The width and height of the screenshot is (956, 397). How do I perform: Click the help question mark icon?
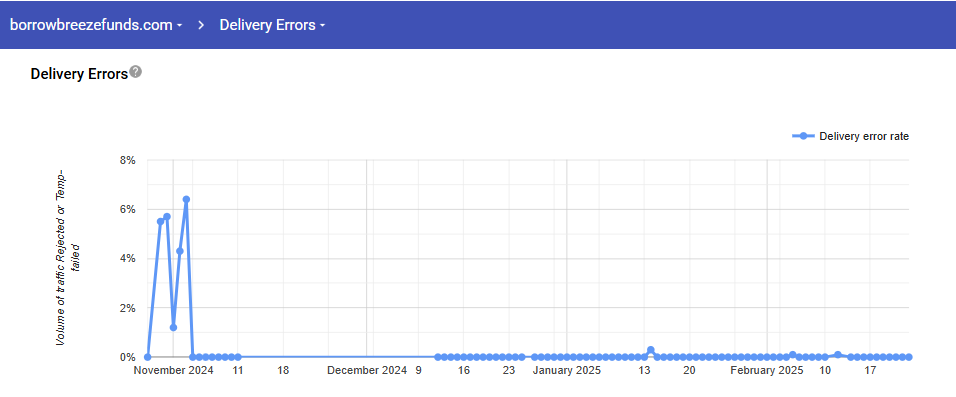coord(136,72)
